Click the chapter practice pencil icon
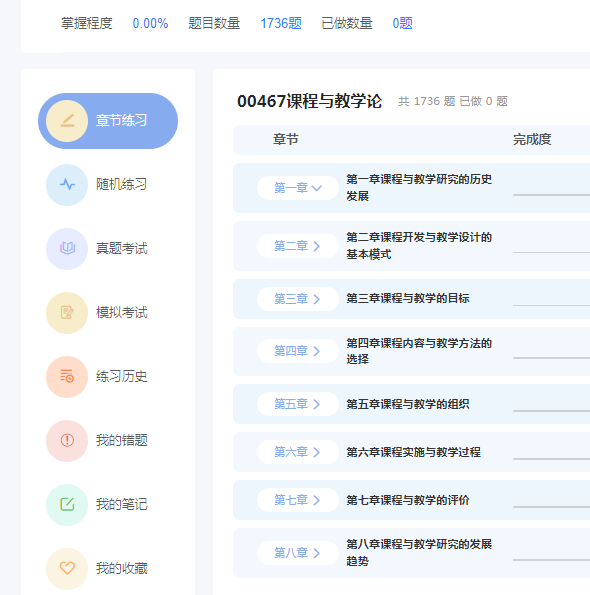The image size is (590, 595). click(x=67, y=121)
